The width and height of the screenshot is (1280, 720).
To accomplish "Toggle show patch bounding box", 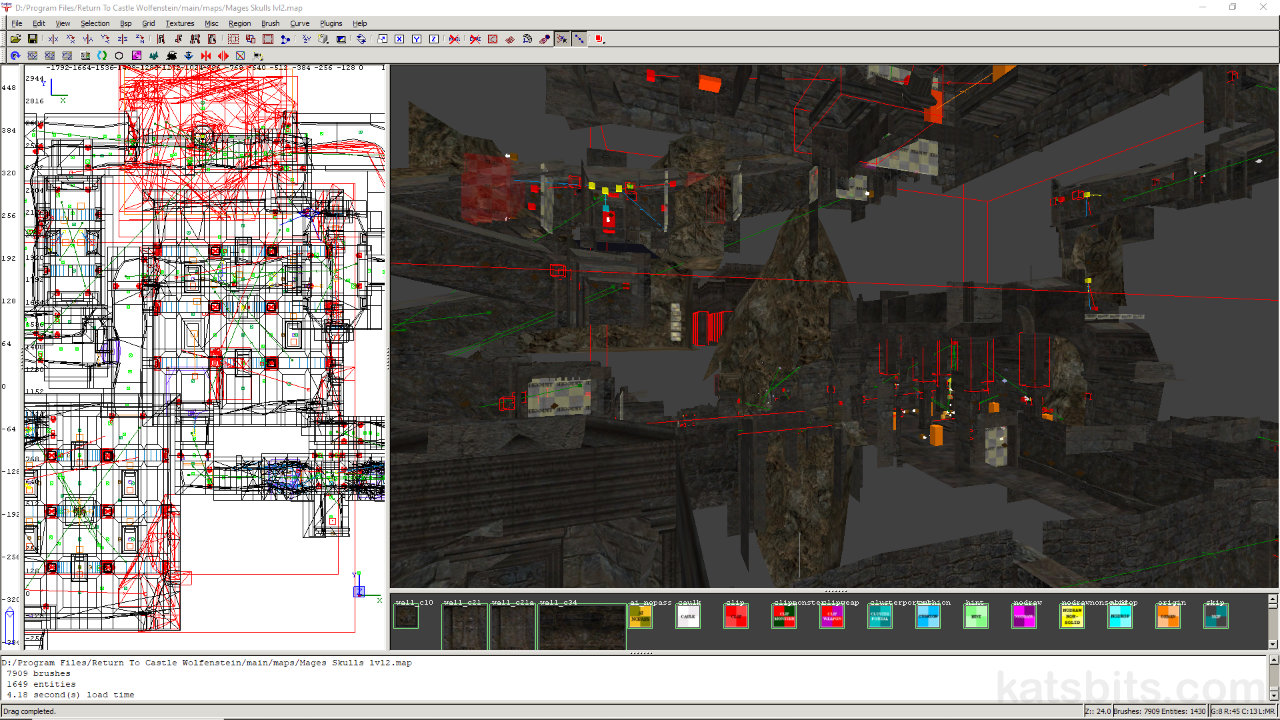I will pos(492,39).
